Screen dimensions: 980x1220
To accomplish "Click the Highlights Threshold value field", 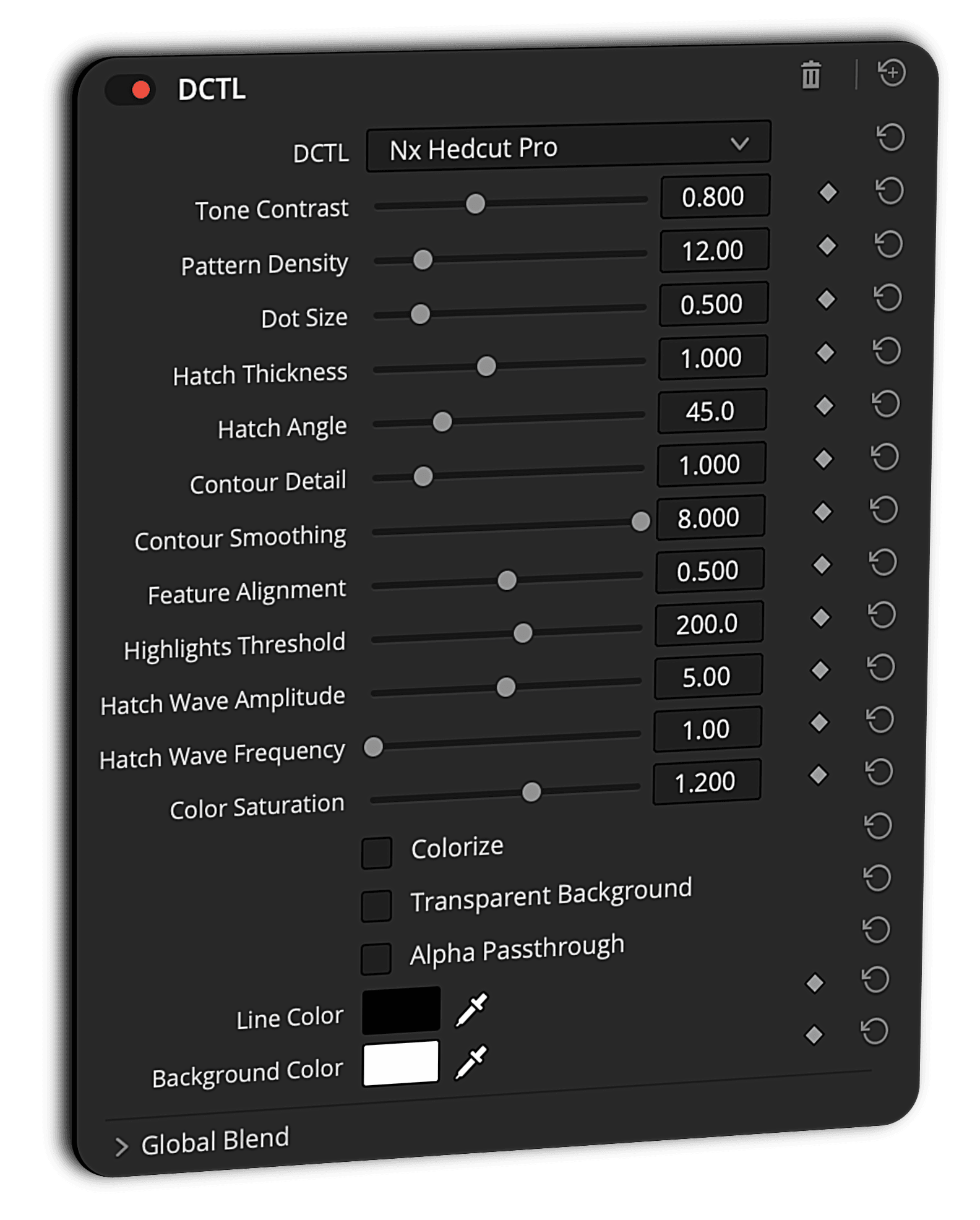I will [x=708, y=624].
